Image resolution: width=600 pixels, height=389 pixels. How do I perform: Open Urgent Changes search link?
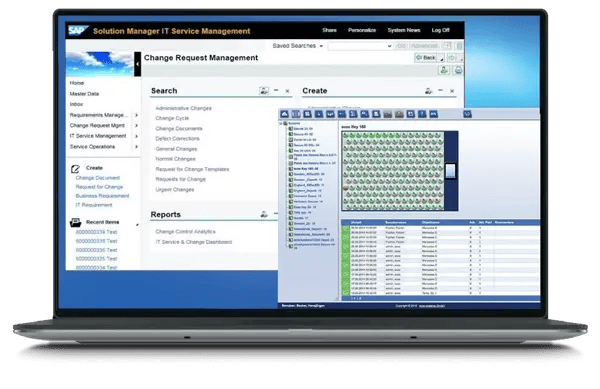point(174,189)
